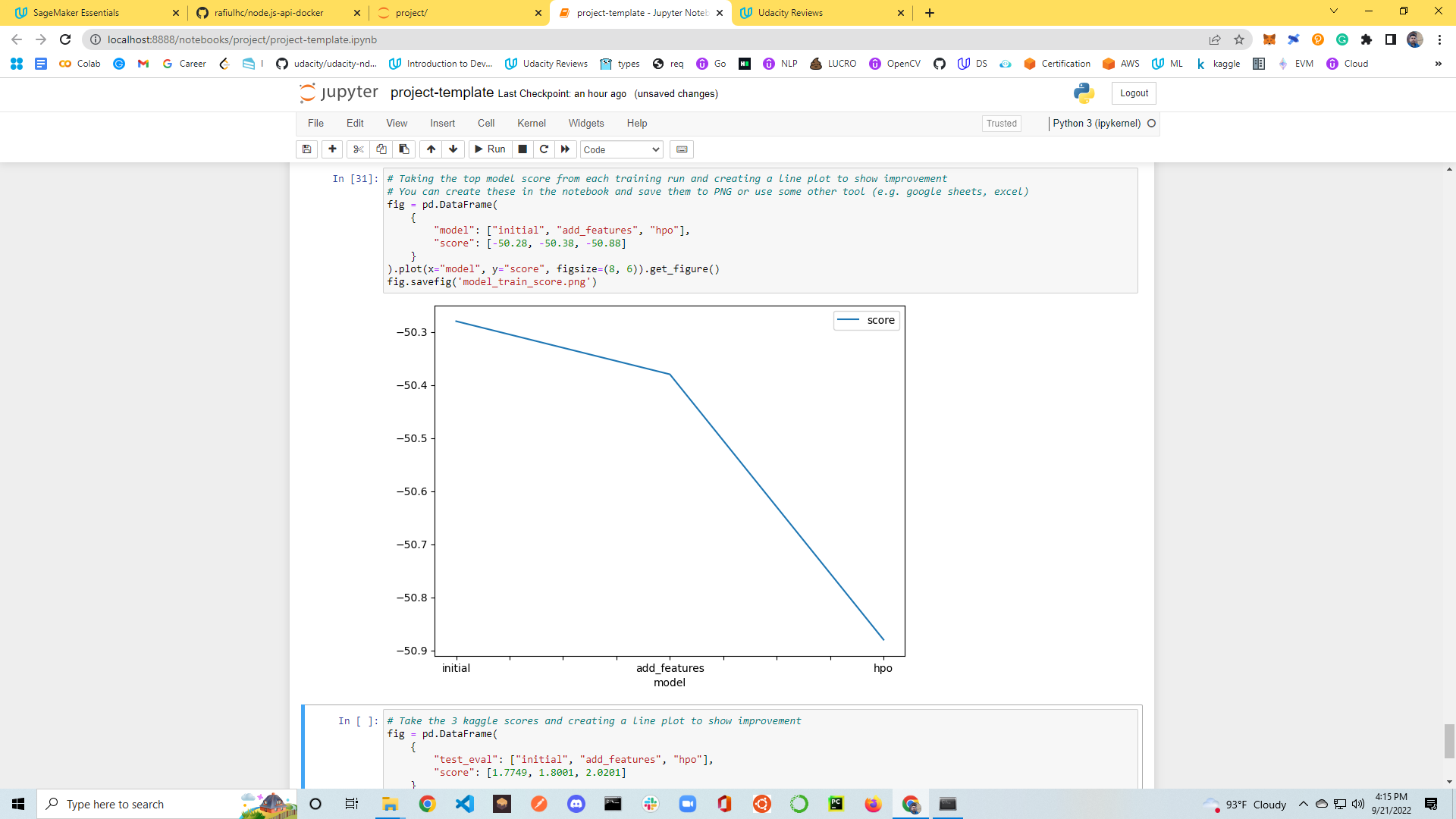Open the Code cell type dropdown
The image size is (1456, 819).
point(621,150)
